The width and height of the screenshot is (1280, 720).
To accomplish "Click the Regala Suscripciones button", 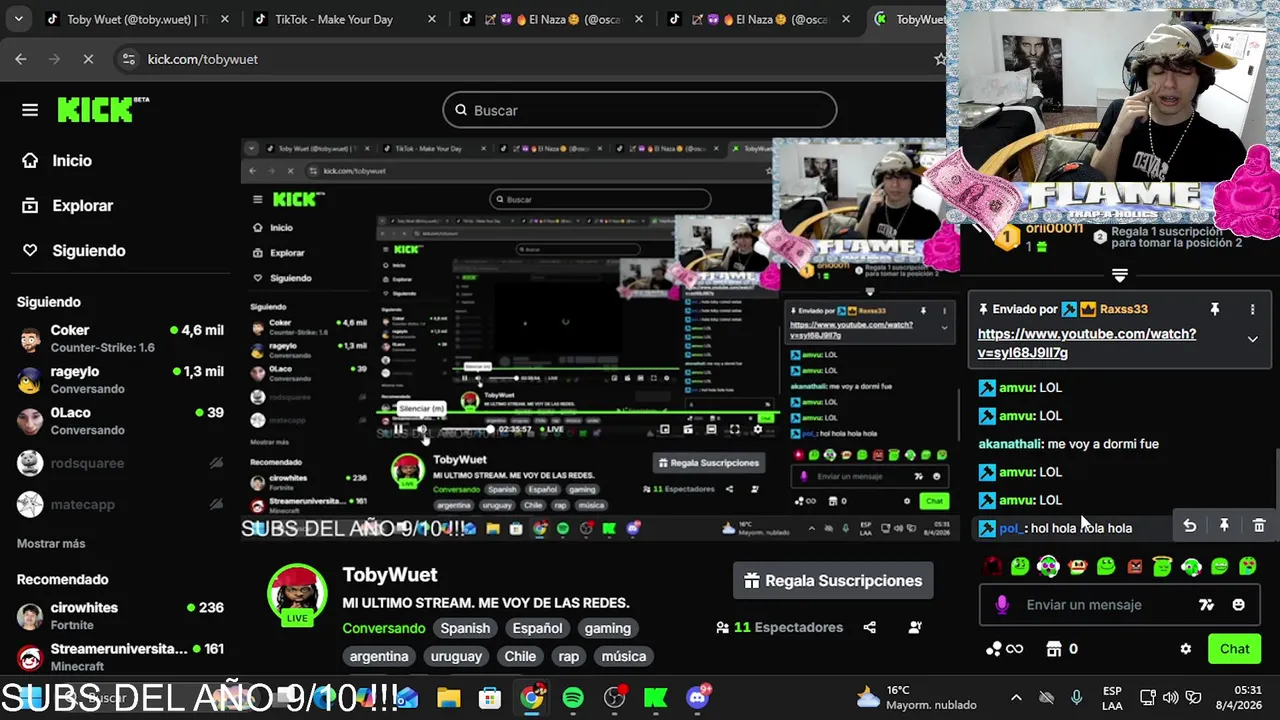I will tap(833, 580).
